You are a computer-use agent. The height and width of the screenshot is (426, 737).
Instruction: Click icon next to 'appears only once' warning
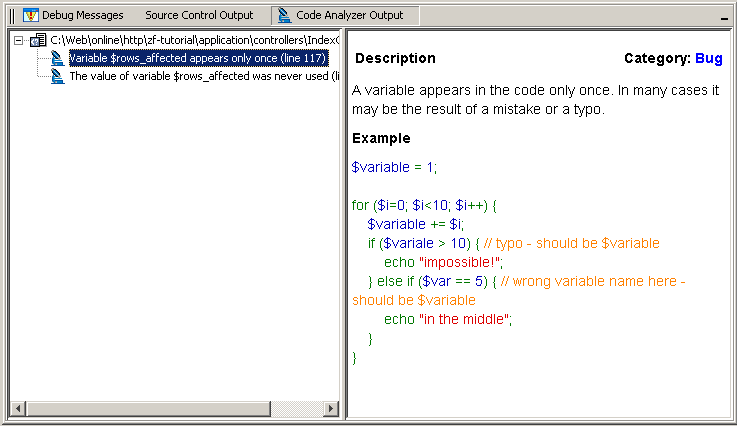58,58
